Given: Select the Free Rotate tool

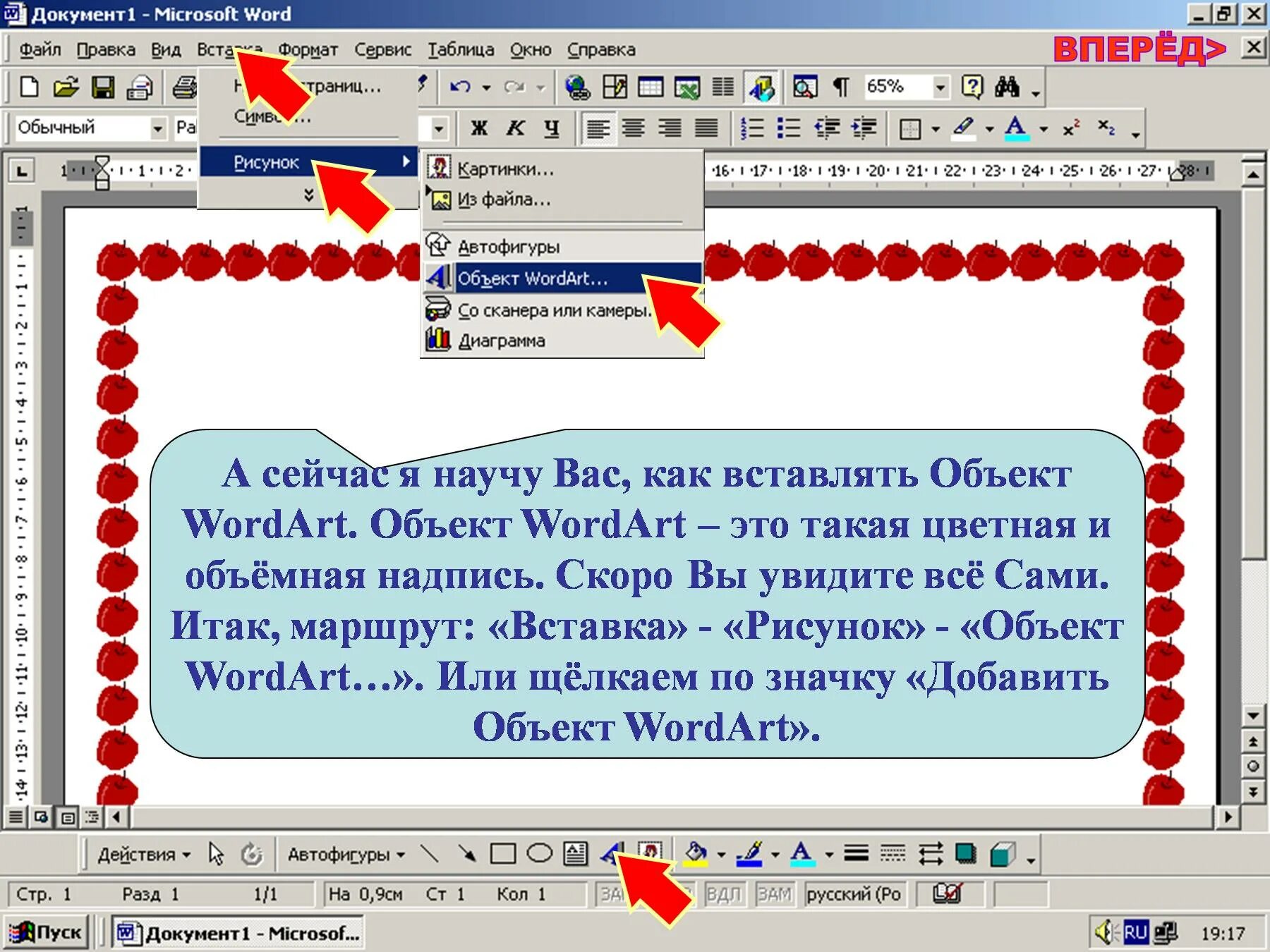Looking at the screenshot, I should [x=251, y=855].
